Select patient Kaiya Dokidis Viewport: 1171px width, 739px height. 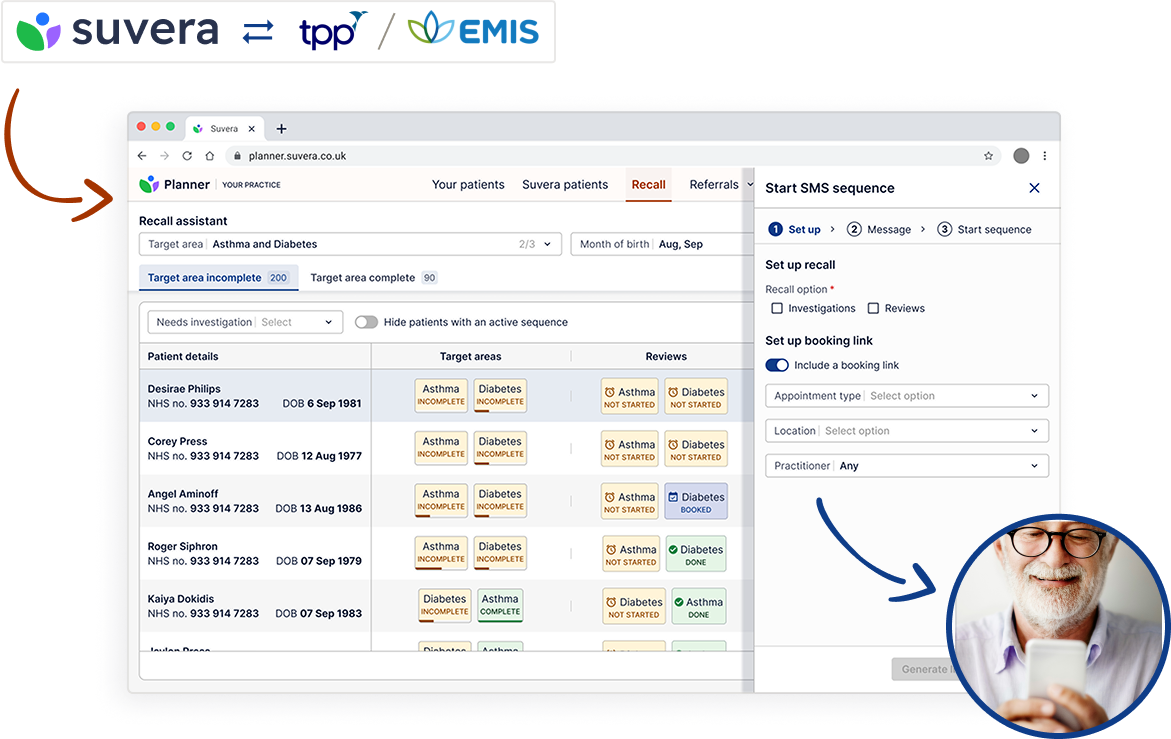tap(255, 605)
